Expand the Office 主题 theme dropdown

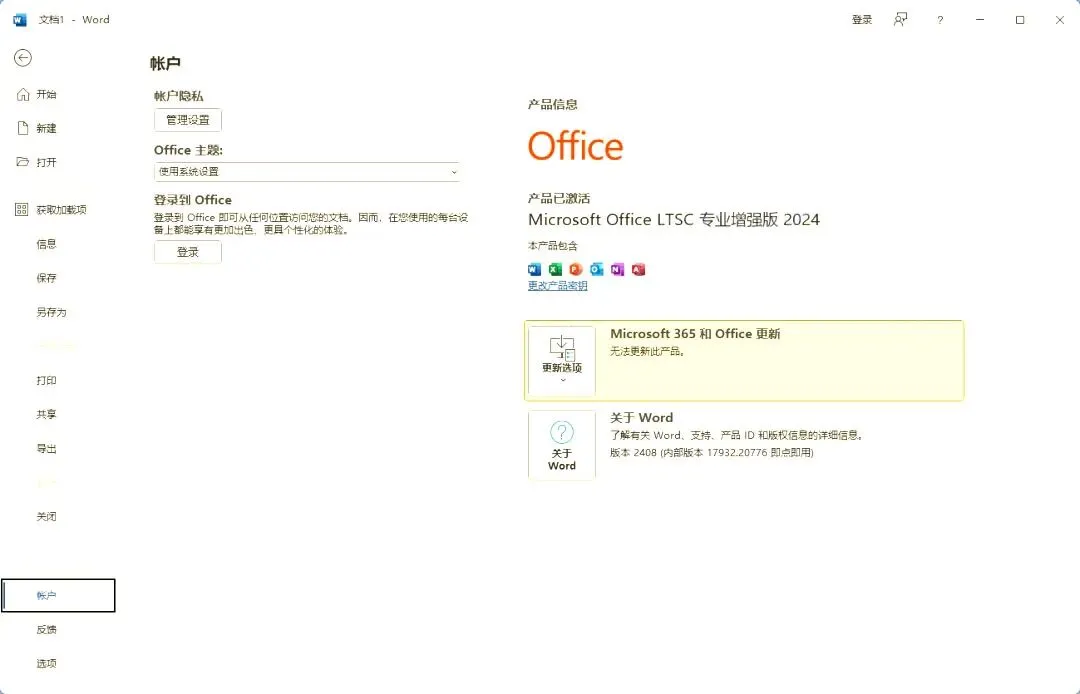(307, 171)
